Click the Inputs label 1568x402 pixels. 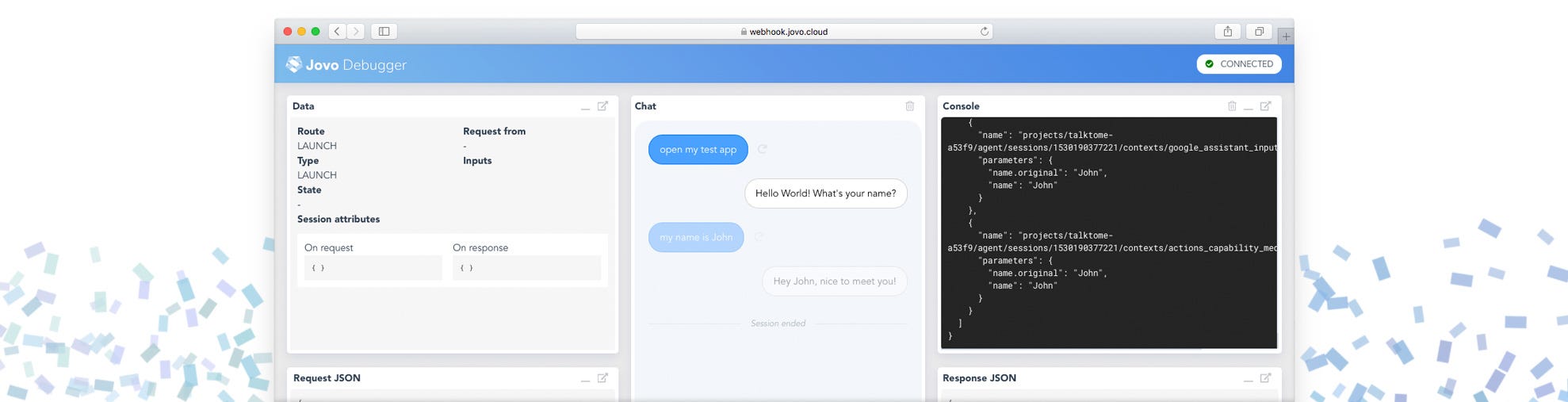coord(477,161)
